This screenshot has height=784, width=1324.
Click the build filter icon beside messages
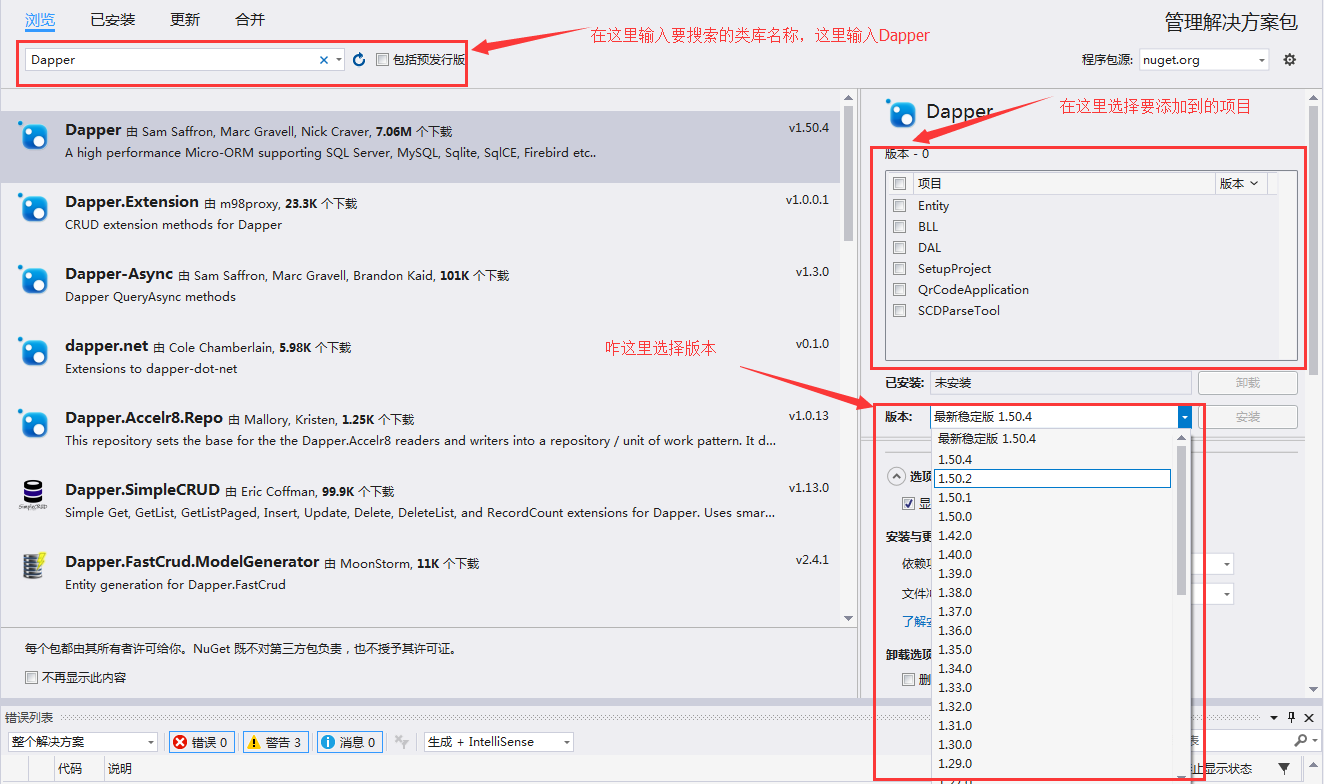point(402,742)
